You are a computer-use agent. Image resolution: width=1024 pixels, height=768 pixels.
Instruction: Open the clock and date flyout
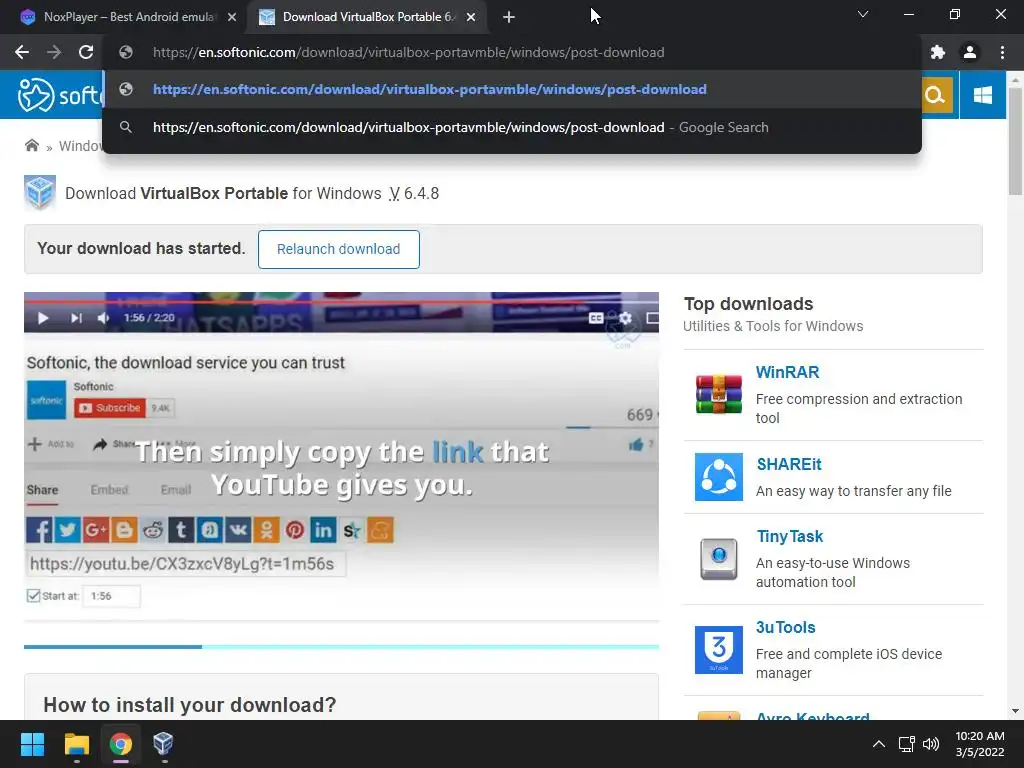pos(980,744)
